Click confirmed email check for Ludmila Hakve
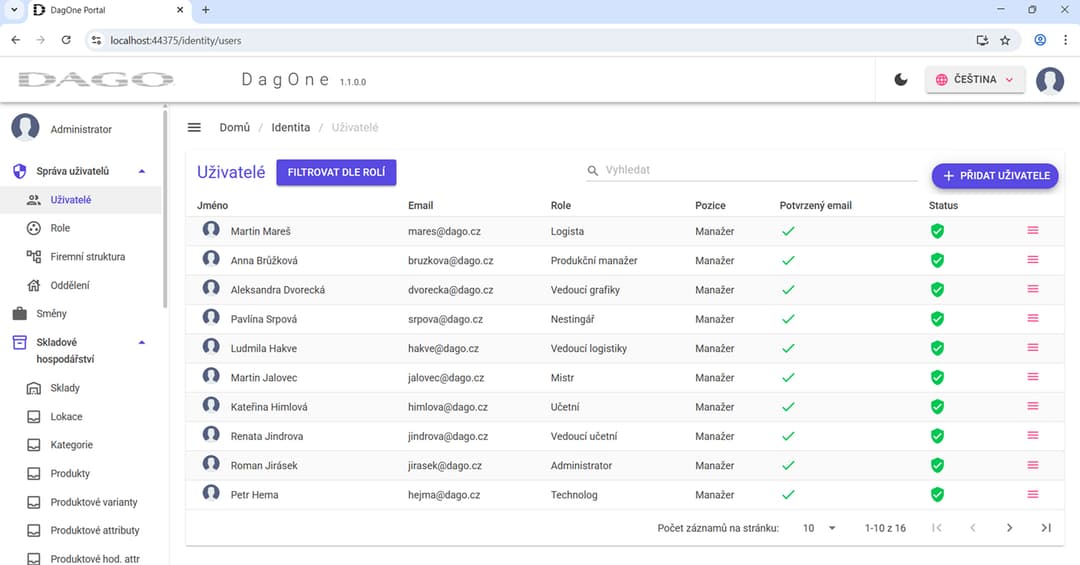 788,349
